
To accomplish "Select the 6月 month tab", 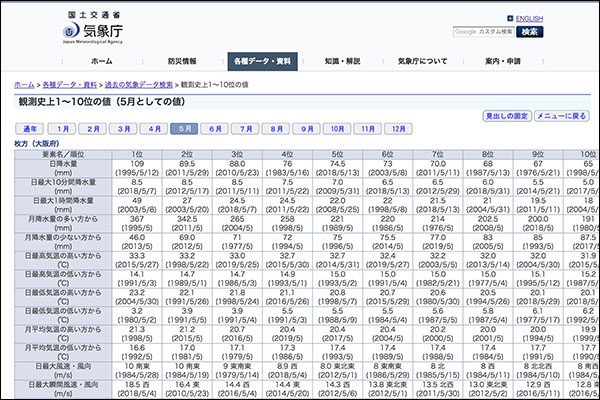I will click(215, 129).
